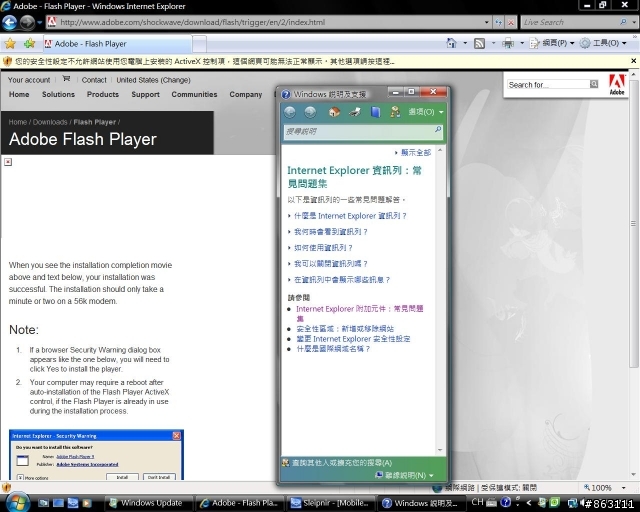This screenshot has height=512, width=640.
Task: Click the information bar shield icon
Action: pyautogui.click(x=7, y=62)
